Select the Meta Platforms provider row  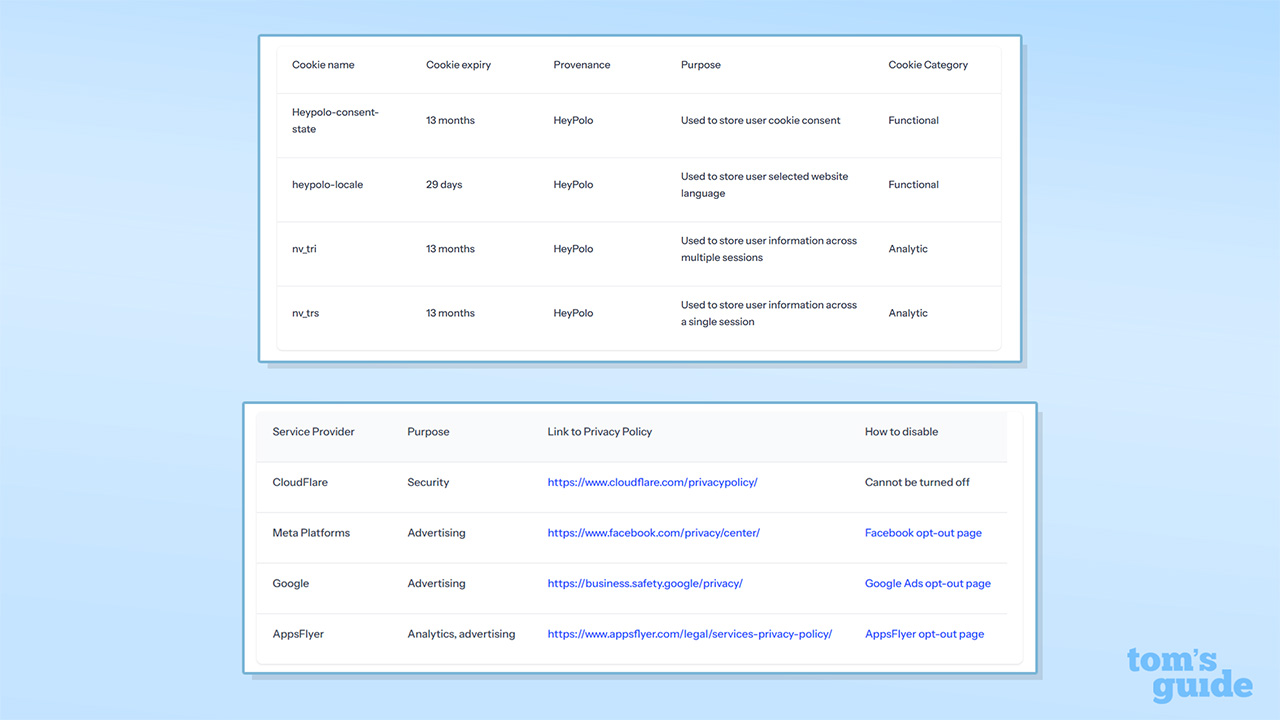pyautogui.click(x=311, y=533)
